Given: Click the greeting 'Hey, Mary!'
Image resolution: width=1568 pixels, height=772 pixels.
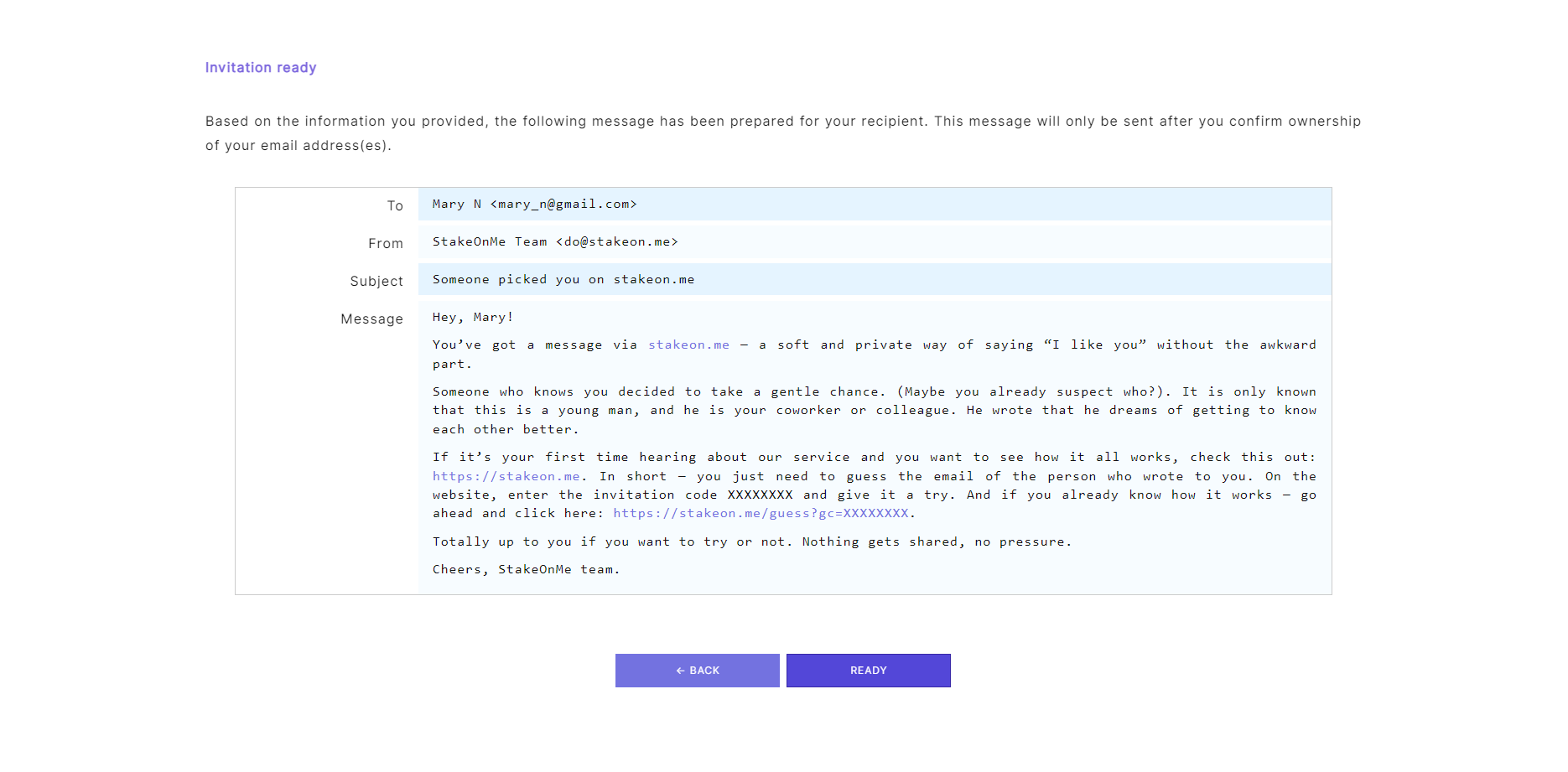Looking at the screenshot, I should [x=473, y=317].
